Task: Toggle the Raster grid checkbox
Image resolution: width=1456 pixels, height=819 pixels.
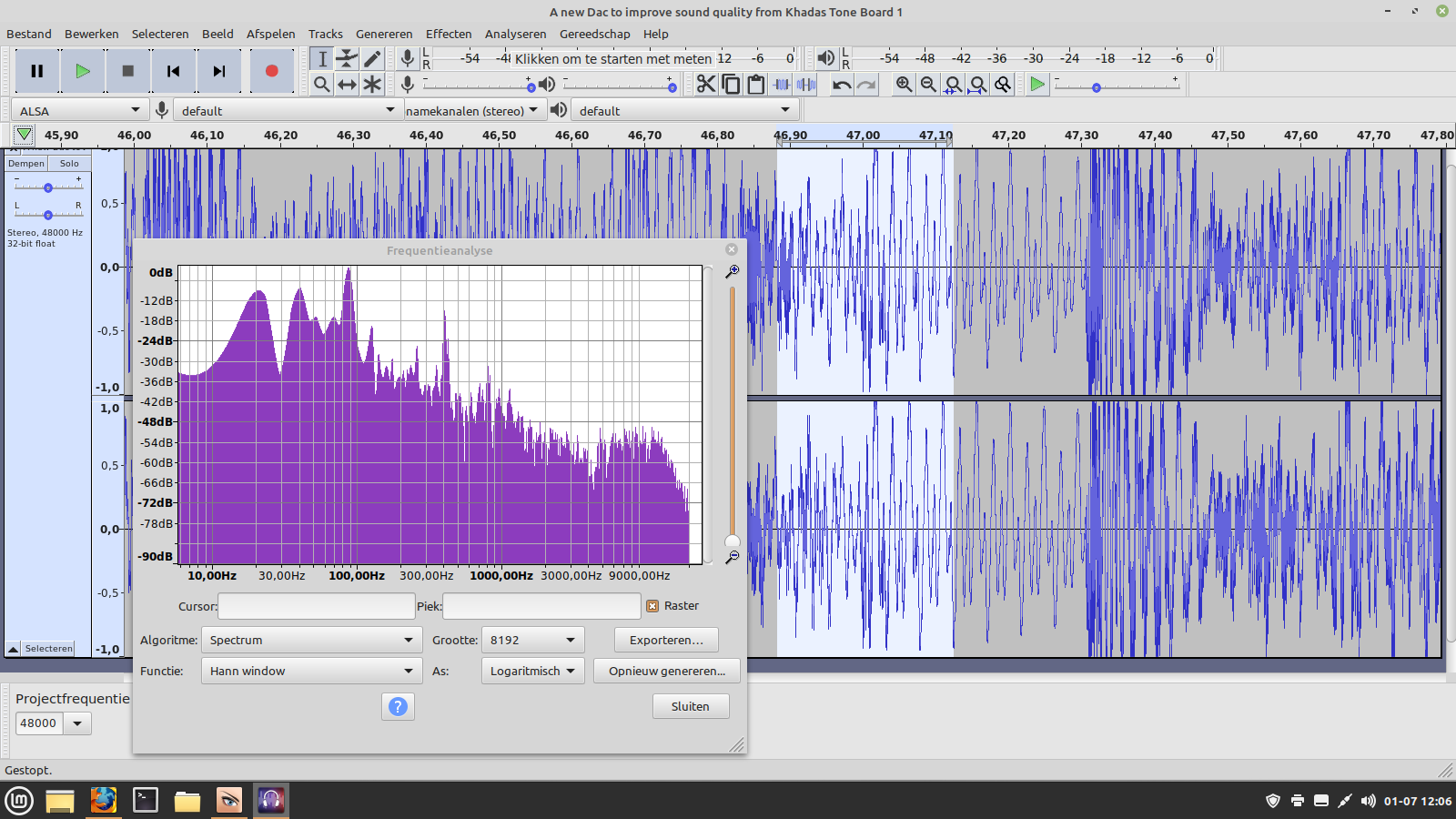Action: (652, 606)
